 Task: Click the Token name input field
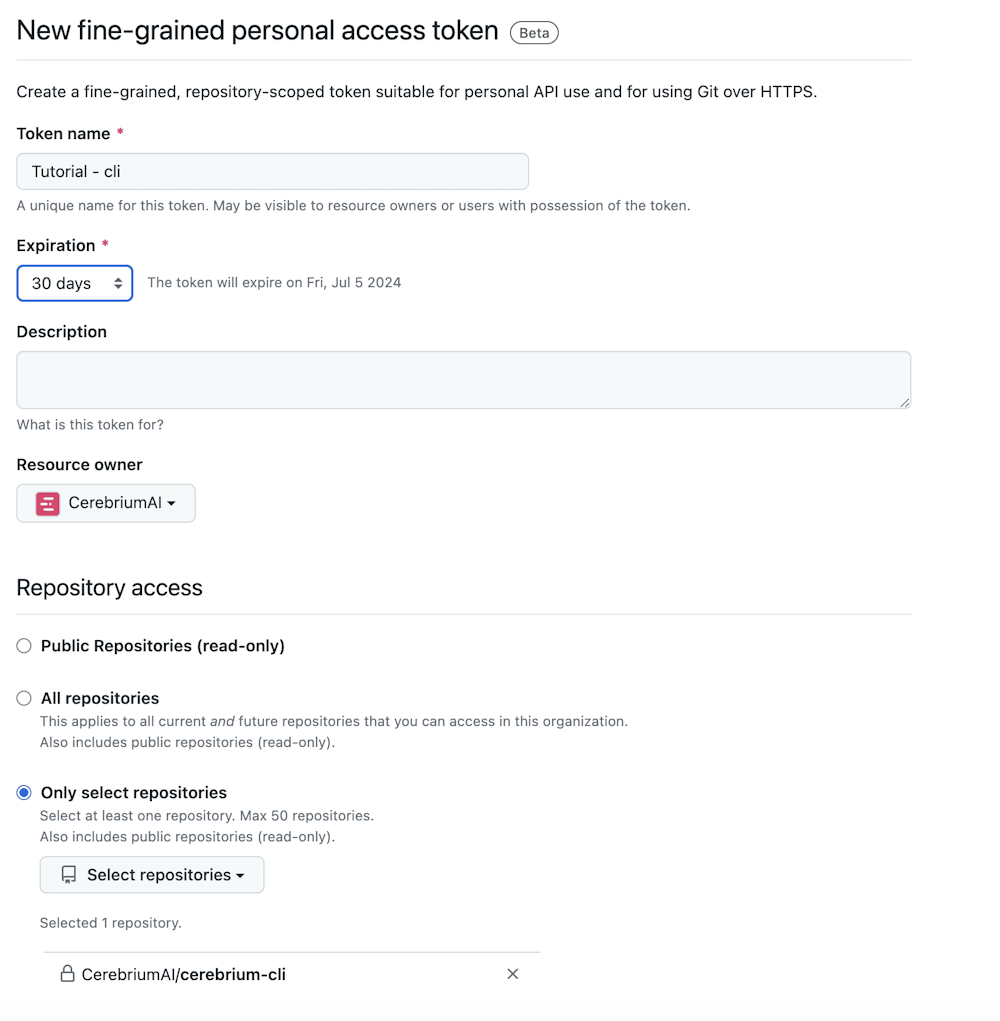272,171
